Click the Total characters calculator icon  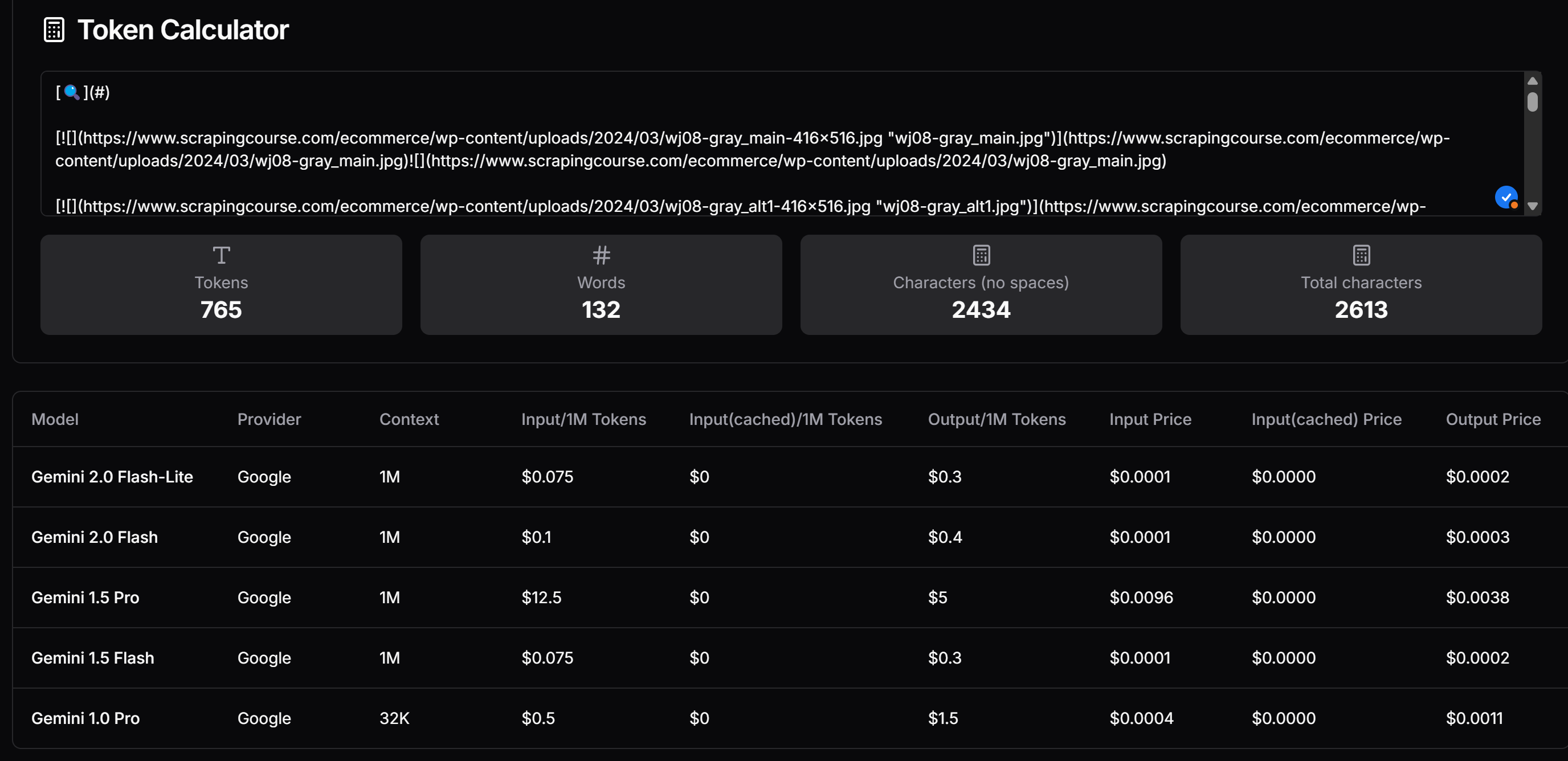(x=1361, y=255)
